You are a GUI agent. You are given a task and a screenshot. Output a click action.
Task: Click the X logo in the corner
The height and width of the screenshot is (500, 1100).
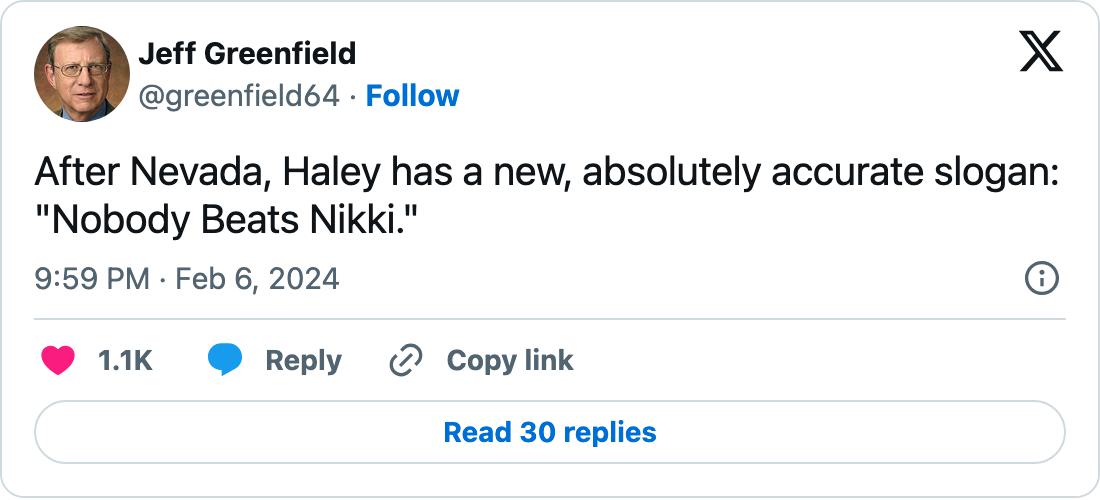1041,51
